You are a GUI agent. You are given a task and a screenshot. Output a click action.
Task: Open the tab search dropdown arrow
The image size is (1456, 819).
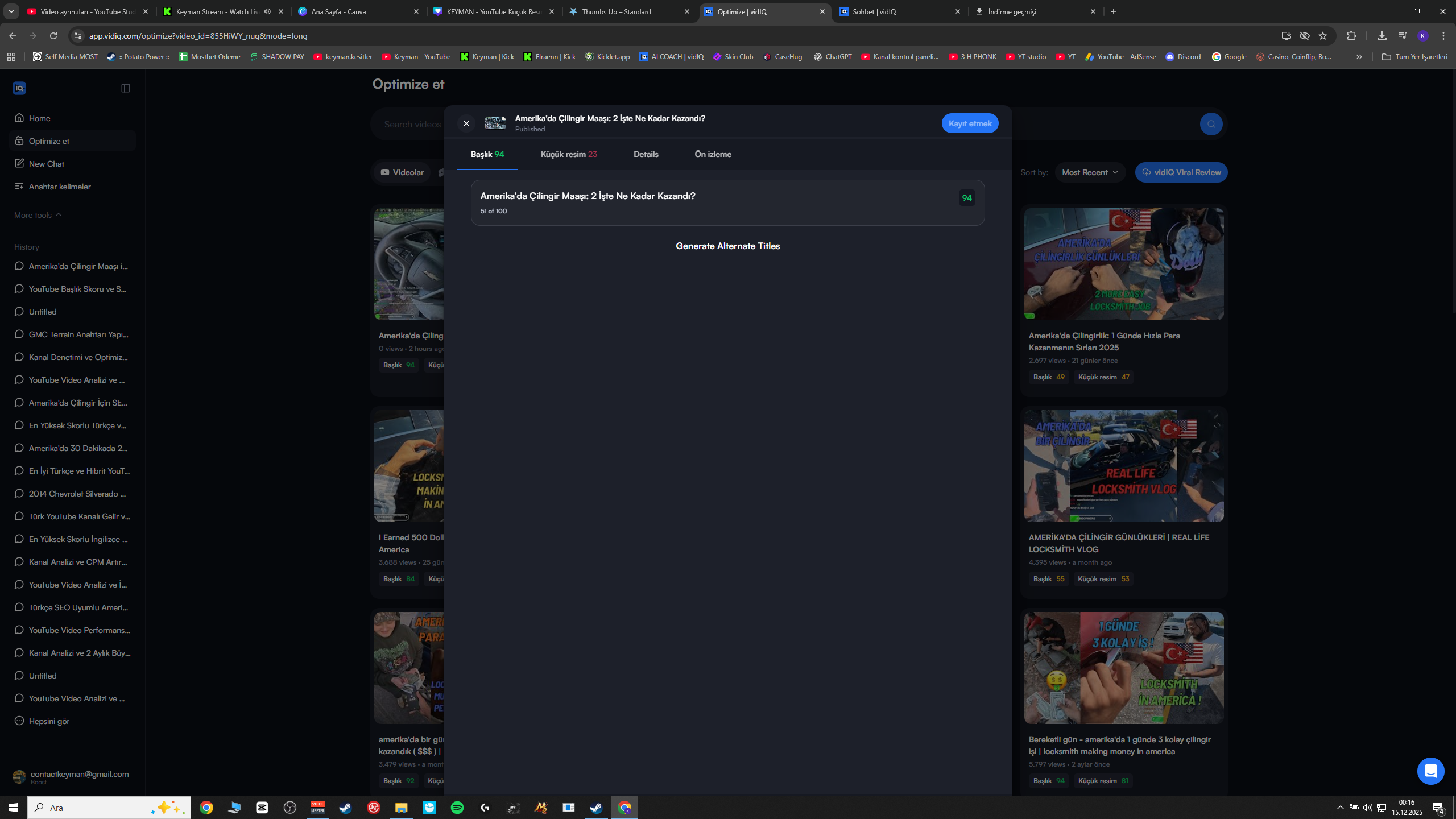point(11,11)
